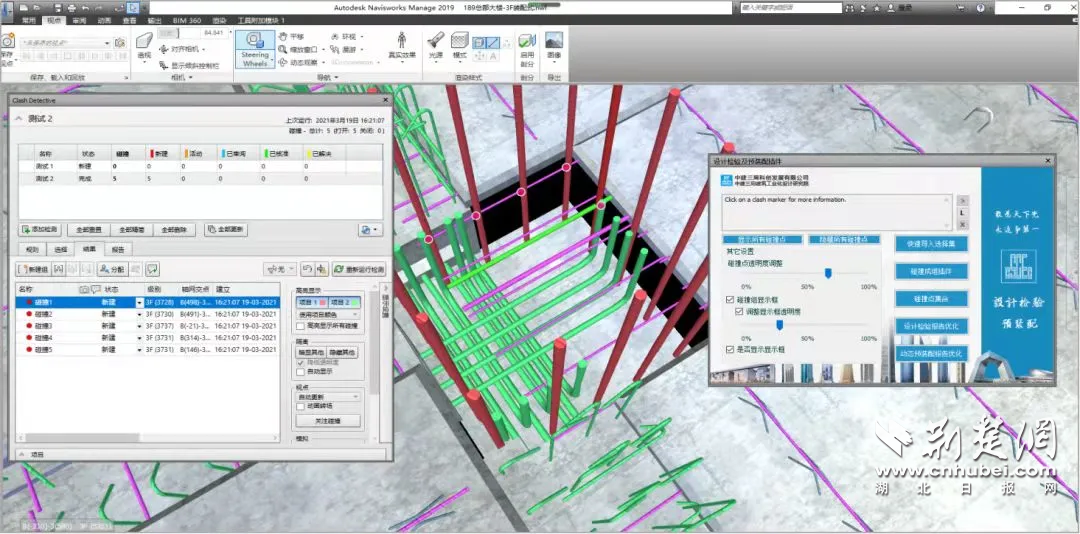Click the Walk (漫游) footsteps tool
1080x534 pixels.
click(344, 50)
